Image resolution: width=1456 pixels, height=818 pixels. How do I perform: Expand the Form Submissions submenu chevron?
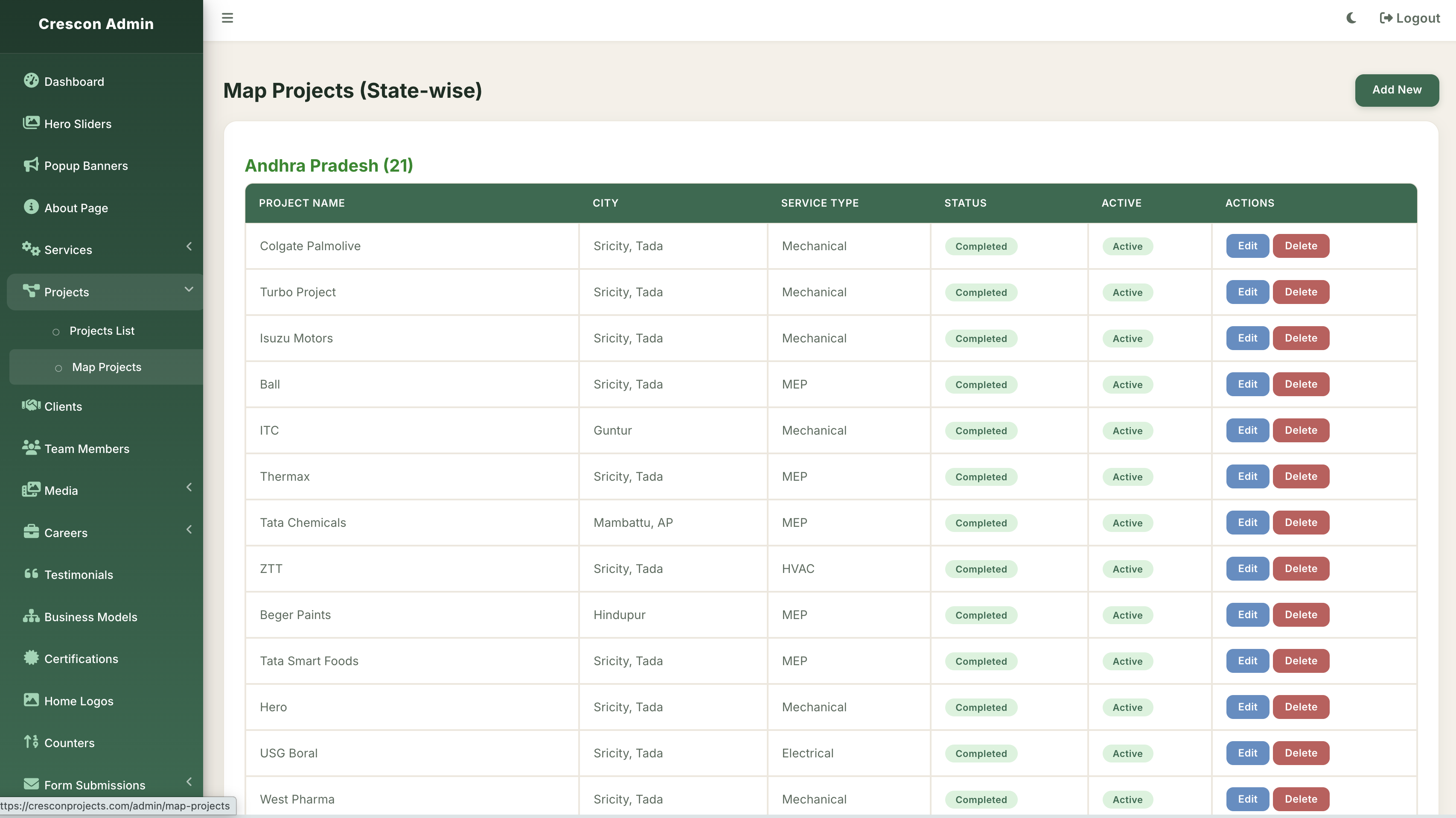point(189,782)
